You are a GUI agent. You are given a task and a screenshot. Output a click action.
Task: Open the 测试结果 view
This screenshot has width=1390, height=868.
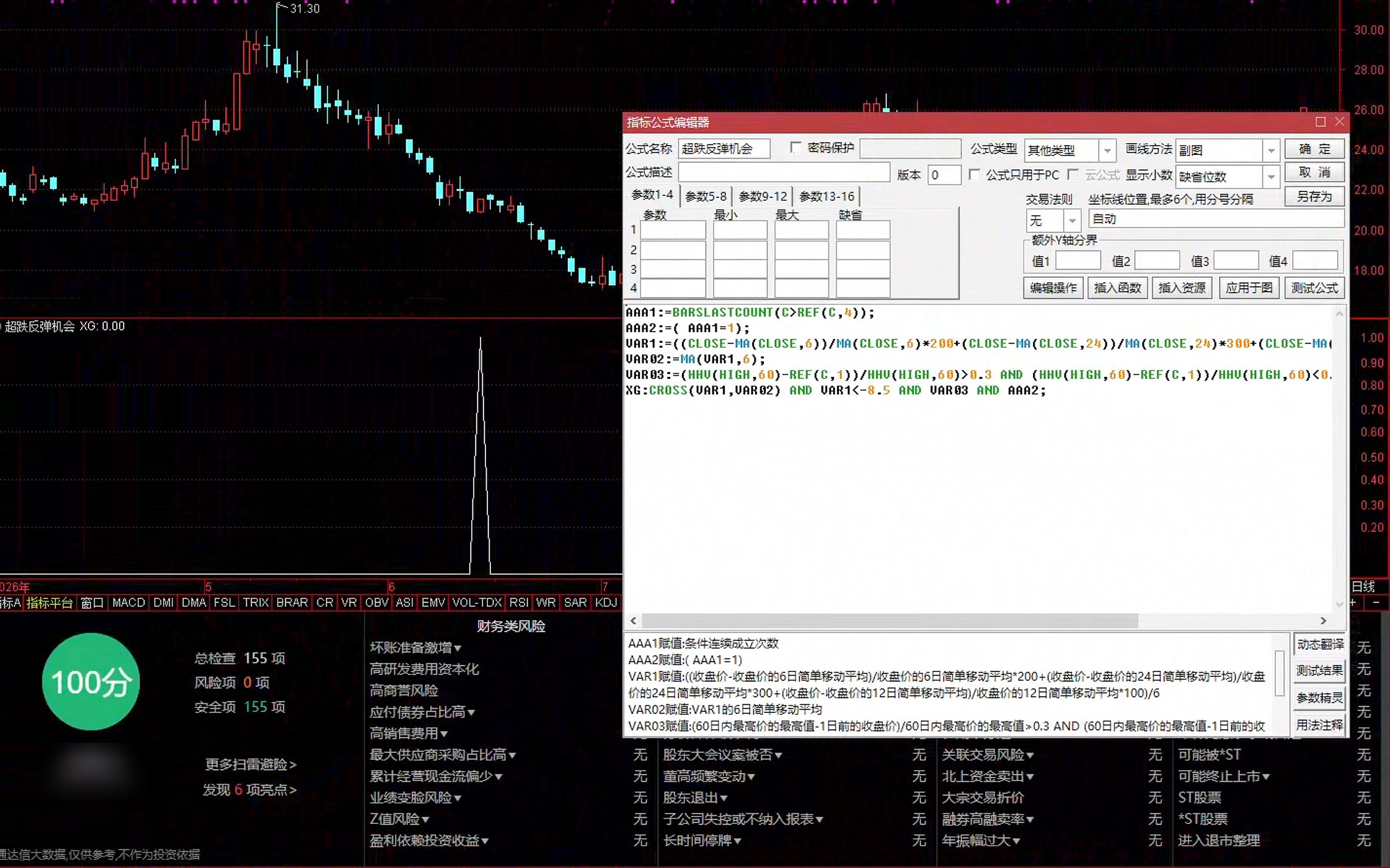(x=1319, y=670)
